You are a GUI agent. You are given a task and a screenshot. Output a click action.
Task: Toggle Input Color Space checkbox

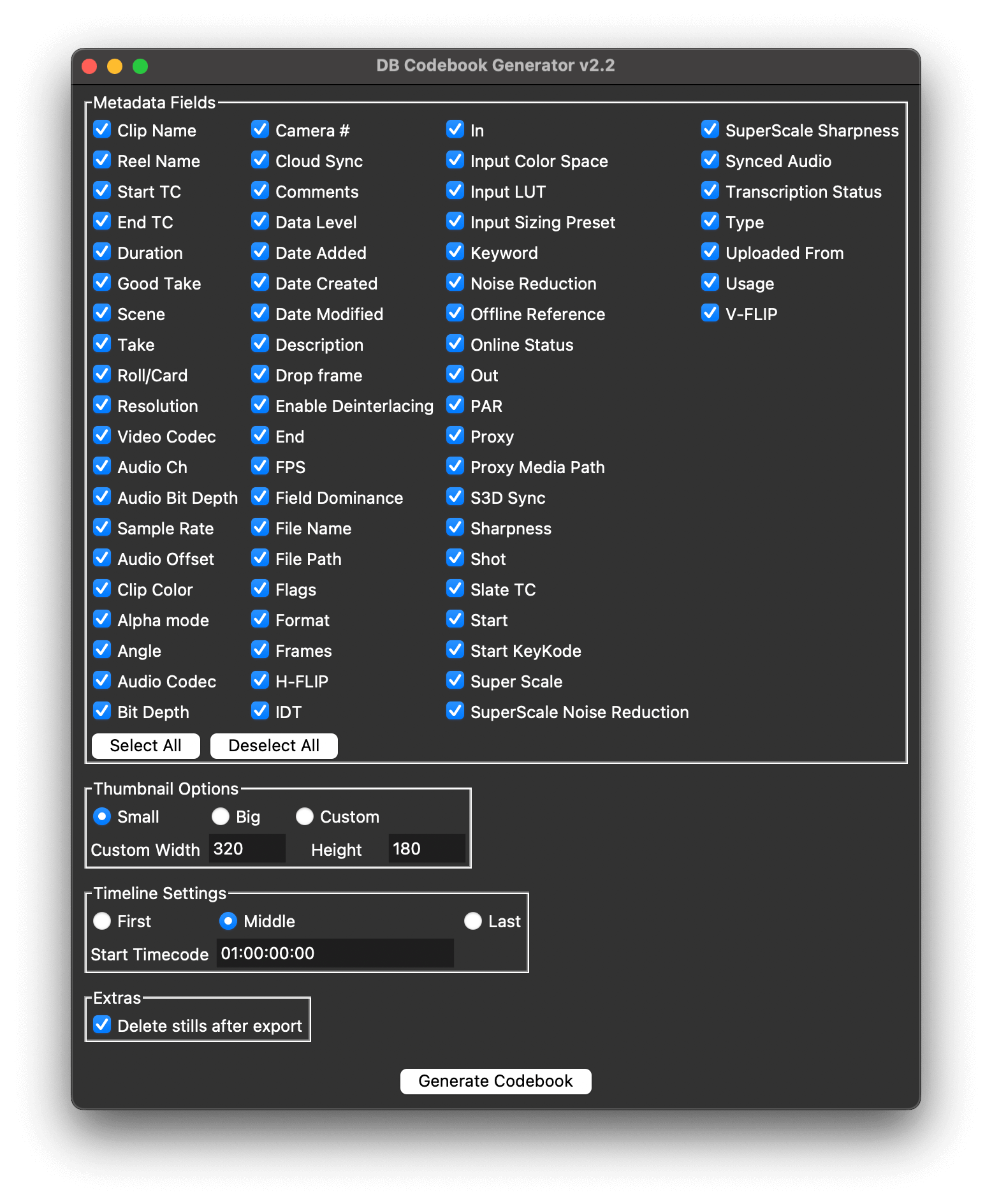point(455,160)
